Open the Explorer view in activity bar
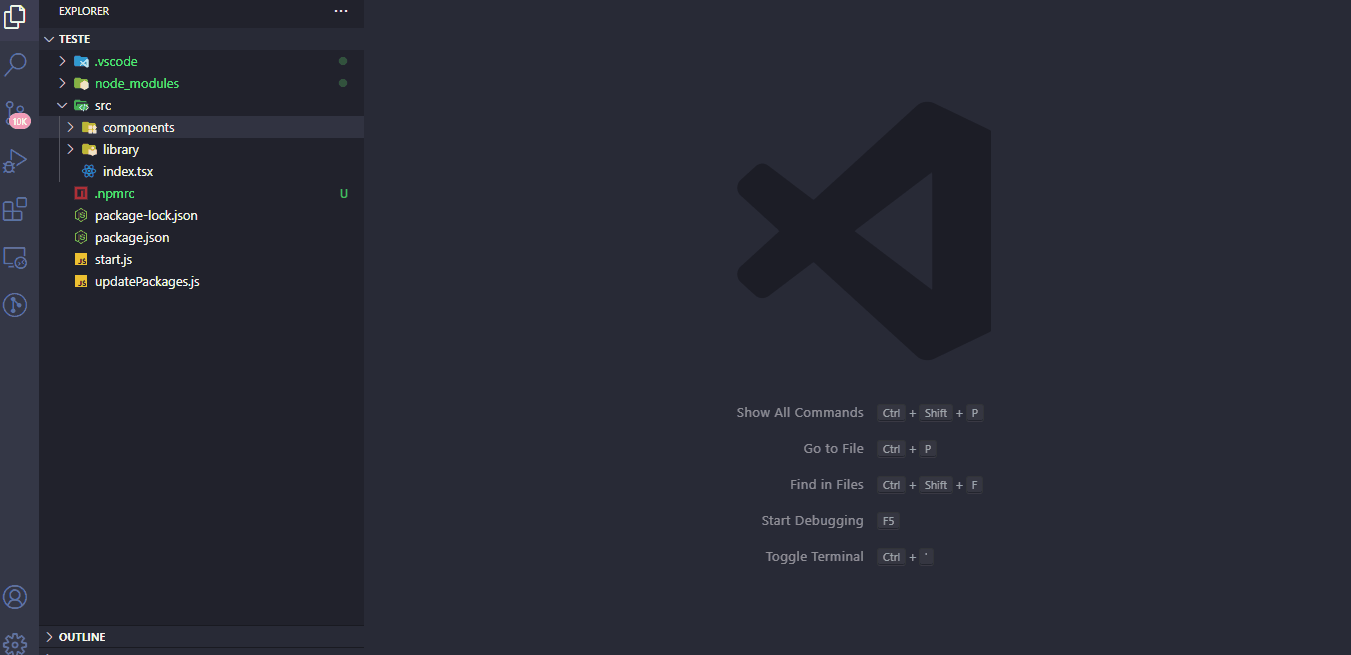The image size is (1351, 655). [15, 17]
